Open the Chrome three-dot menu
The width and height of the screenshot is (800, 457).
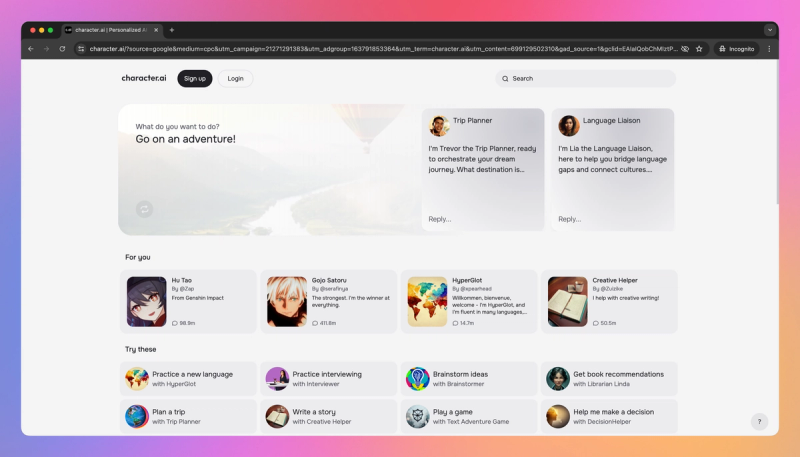tap(769, 49)
